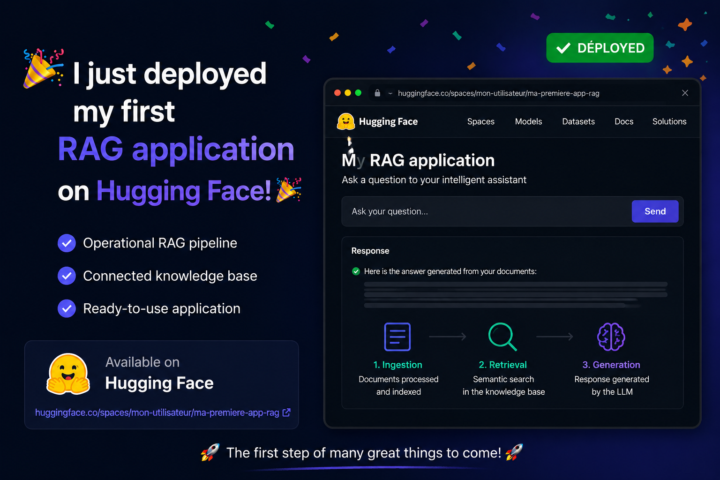Click the Generation brain icon
This screenshot has width=720, height=480.
[611, 337]
